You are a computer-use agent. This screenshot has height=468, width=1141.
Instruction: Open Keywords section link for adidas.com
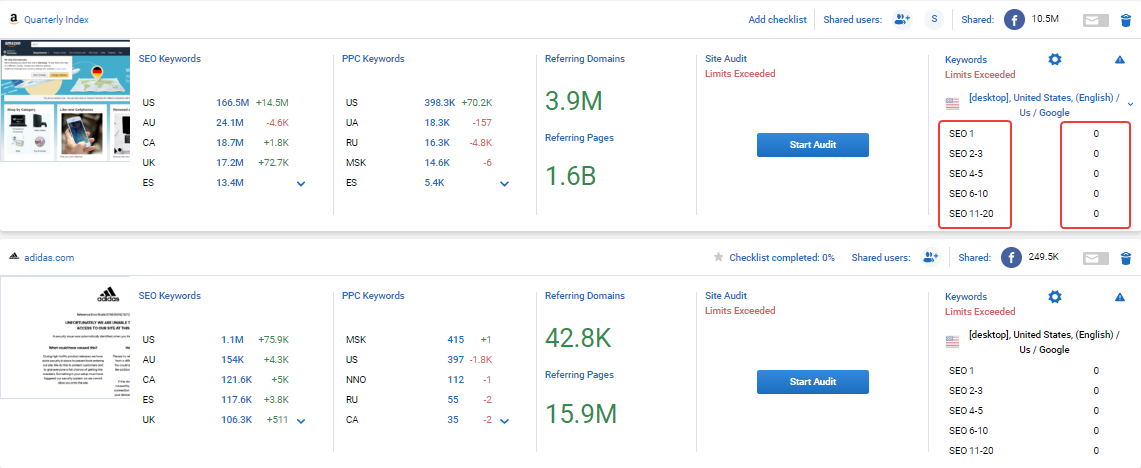[966, 296]
